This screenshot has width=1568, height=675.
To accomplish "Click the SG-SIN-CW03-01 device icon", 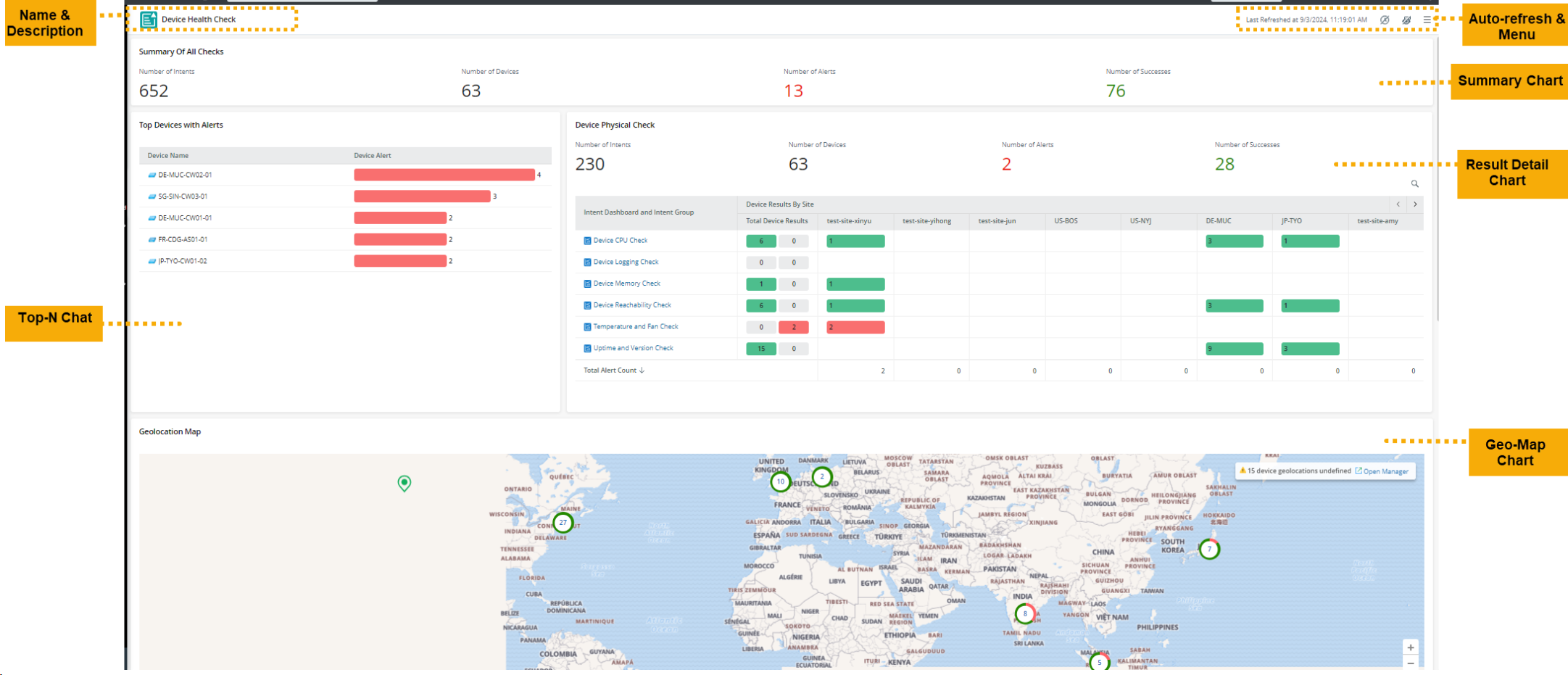I will [152, 196].
